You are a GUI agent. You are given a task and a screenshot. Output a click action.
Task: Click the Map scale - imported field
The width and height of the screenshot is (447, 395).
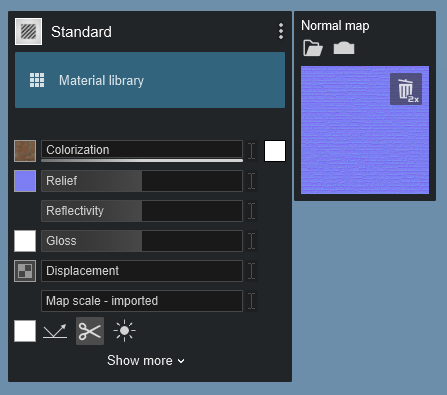[142, 301]
